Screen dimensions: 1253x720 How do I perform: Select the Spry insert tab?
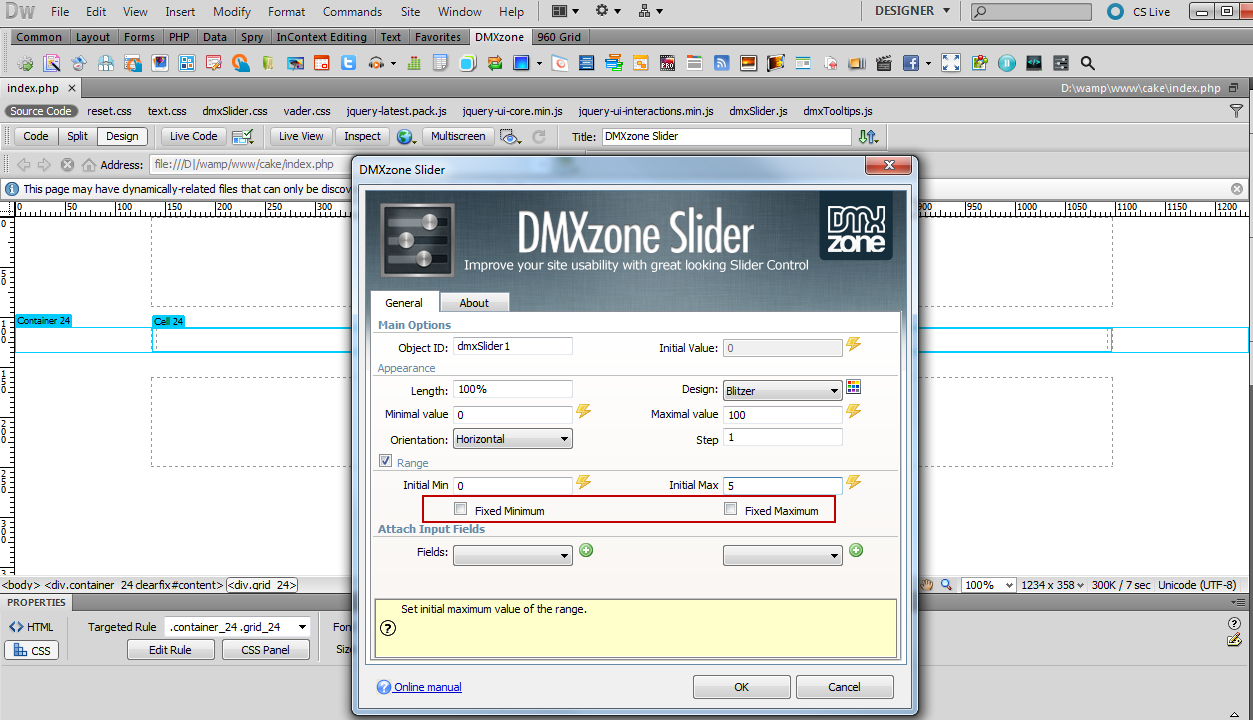click(x=252, y=37)
